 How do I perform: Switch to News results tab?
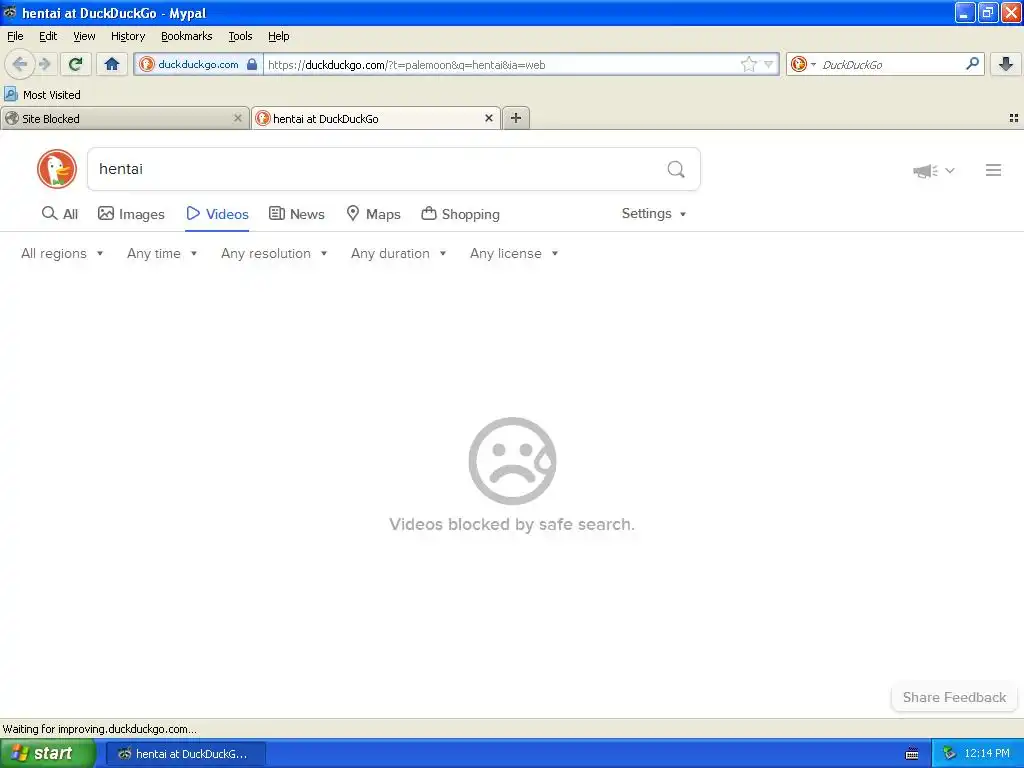click(x=297, y=214)
